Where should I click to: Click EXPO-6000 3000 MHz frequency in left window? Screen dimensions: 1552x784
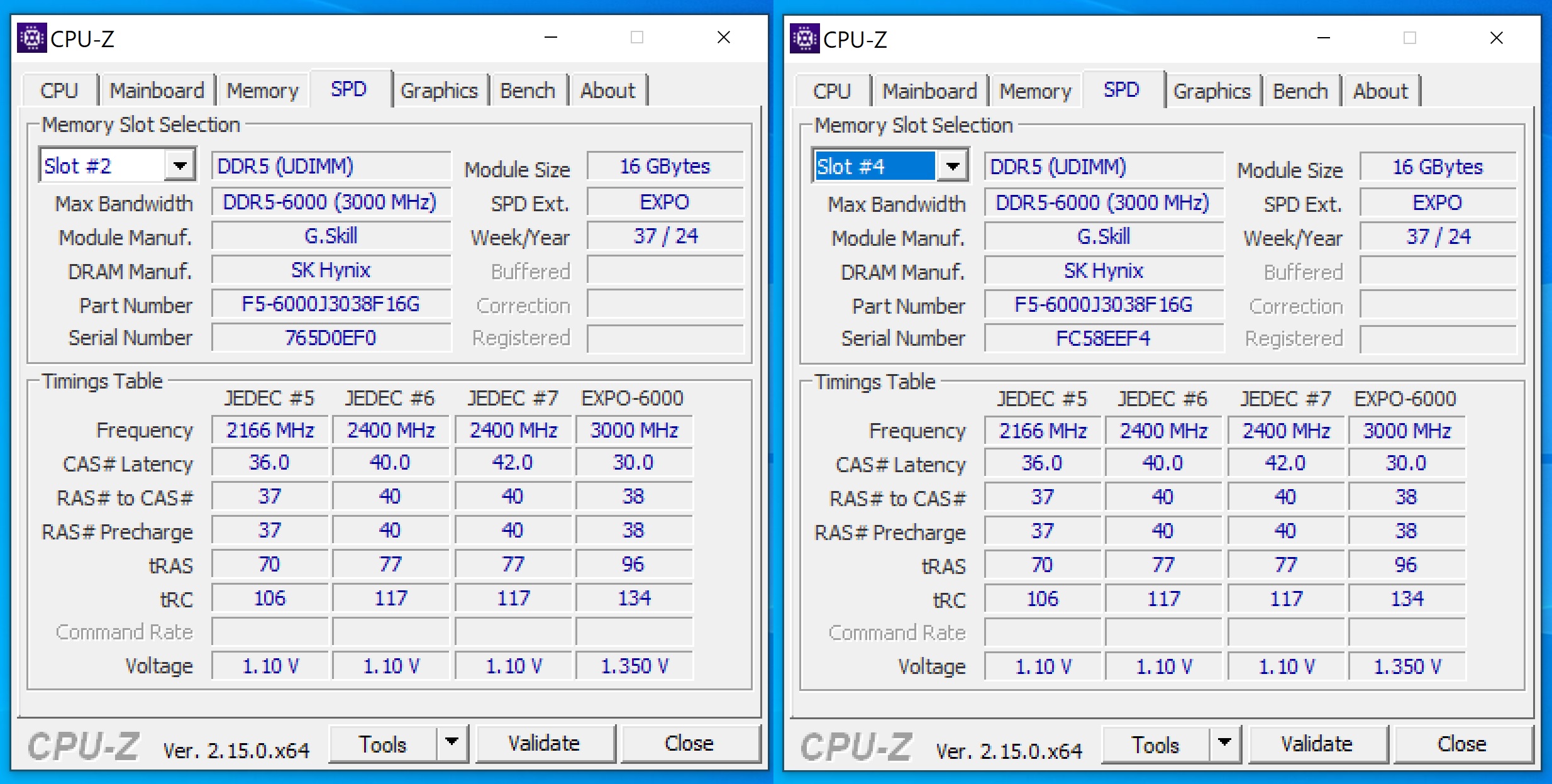pos(634,430)
